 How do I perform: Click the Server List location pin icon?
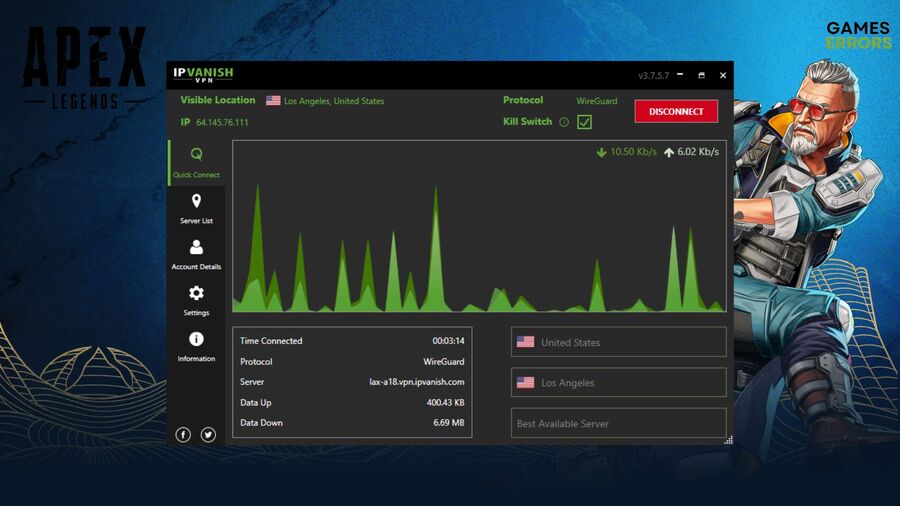(x=196, y=201)
